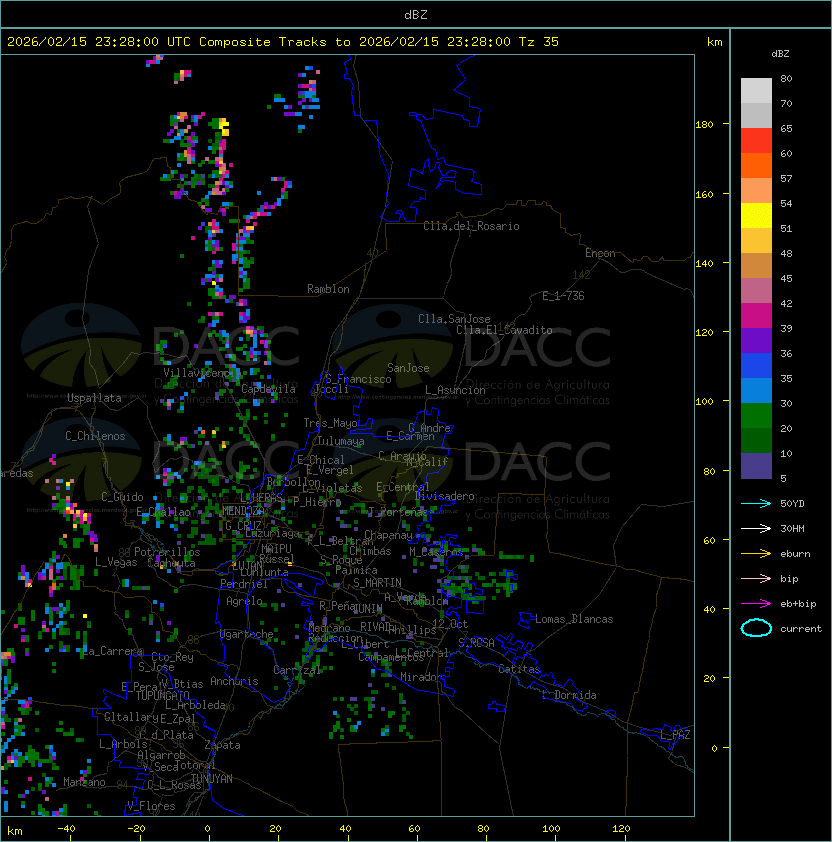
Task: Pick the bright yellow 51-54 dBZ swatch
Action: [756, 216]
